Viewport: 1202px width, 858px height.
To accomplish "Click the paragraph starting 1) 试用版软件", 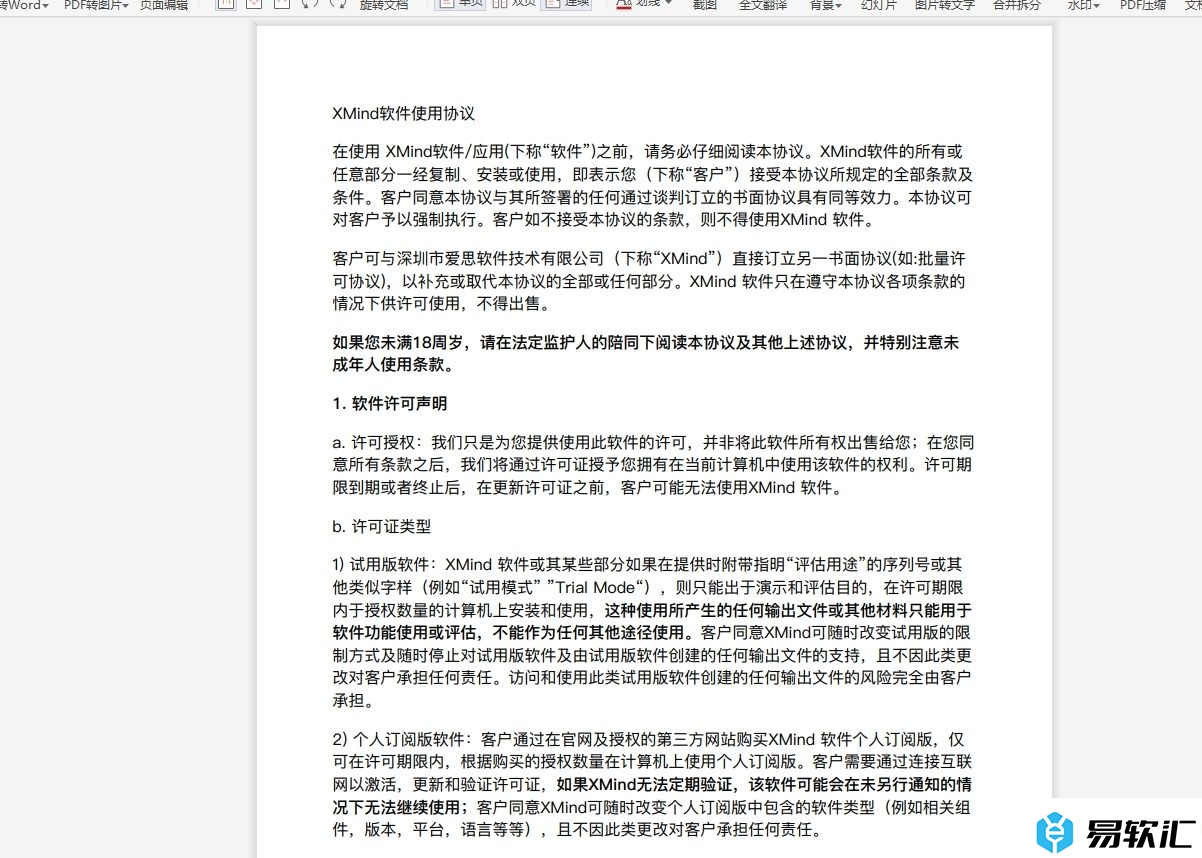I will (x=652, y=632).
